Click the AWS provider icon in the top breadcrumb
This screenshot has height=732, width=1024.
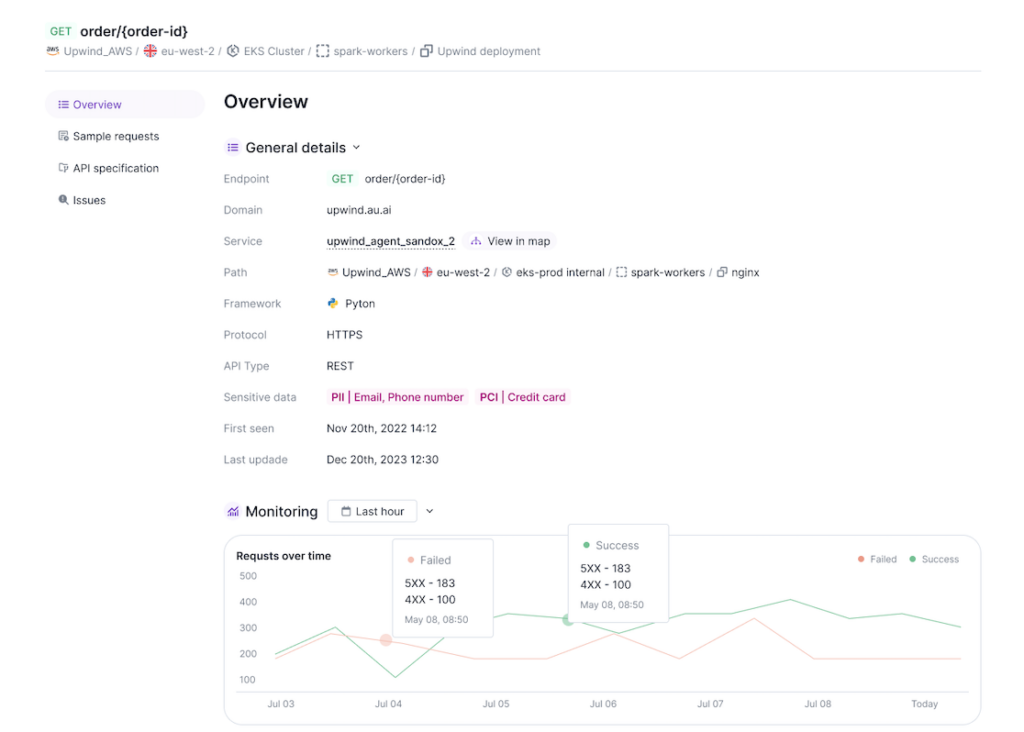pyautogui.click(x=53, y=51)
